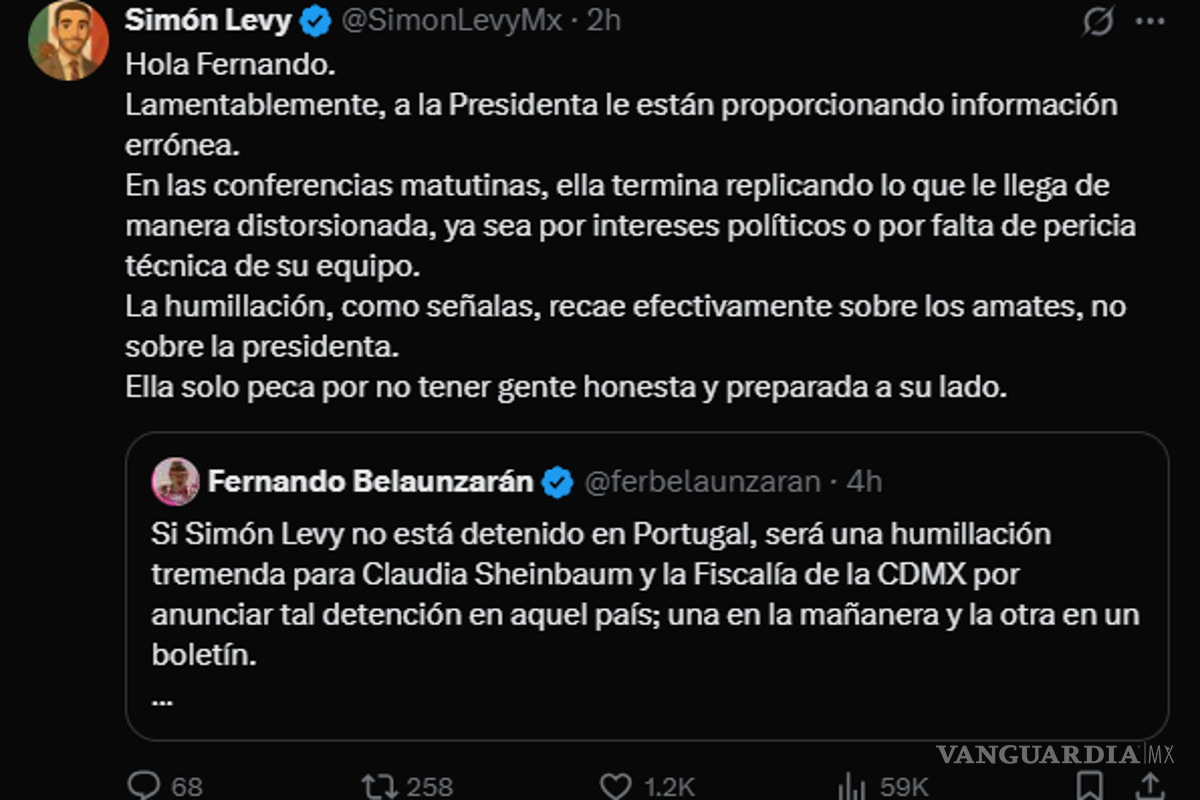Click Fernando Belaunzarán's profile picture in the quote
The width and height of the screenshot is (1200, 800).
point(176,481)
